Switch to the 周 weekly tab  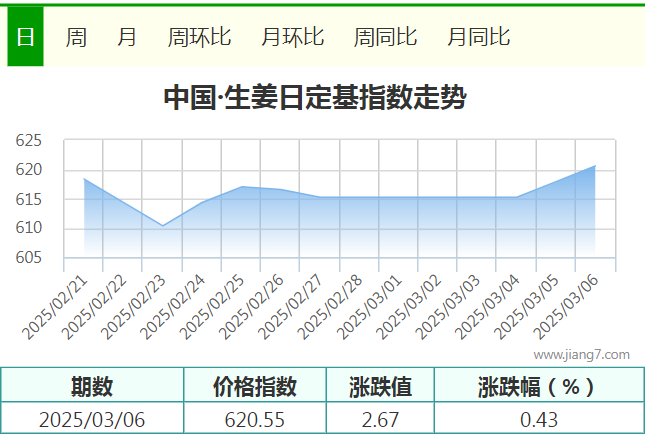(x=76, y=37)
